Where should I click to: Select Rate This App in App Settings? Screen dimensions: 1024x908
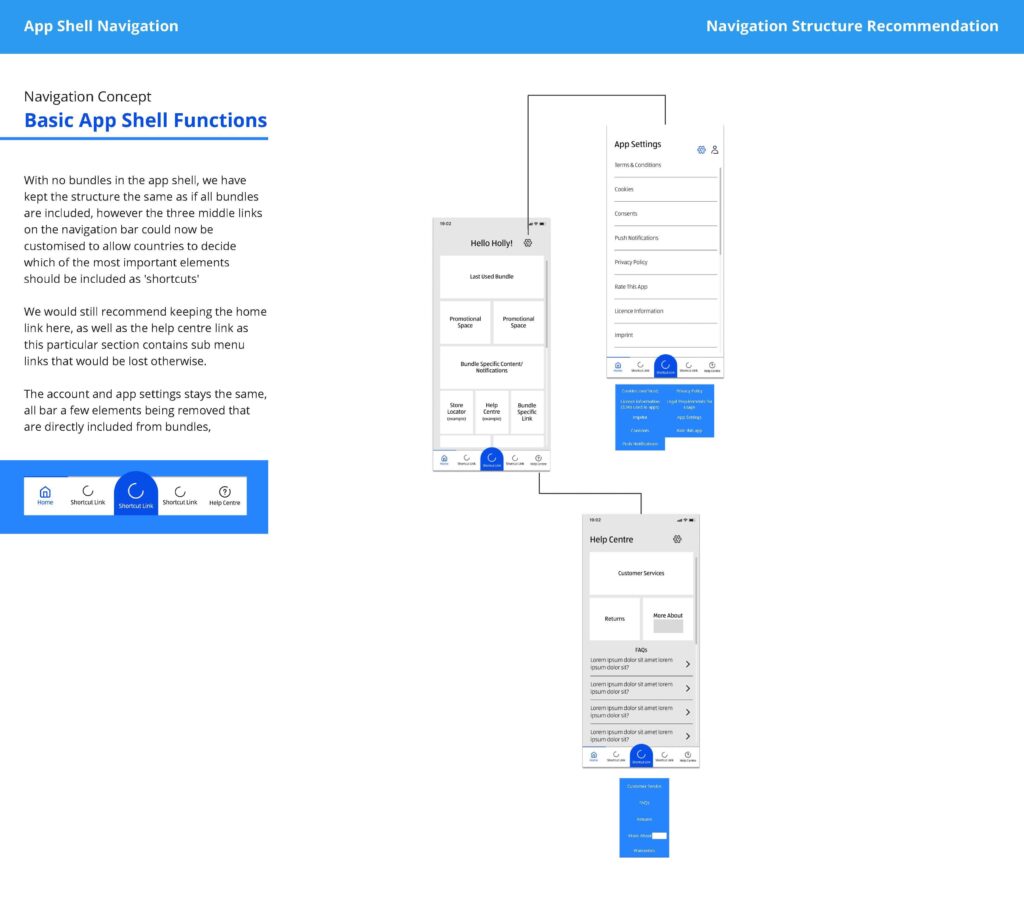tap(631, 286)
